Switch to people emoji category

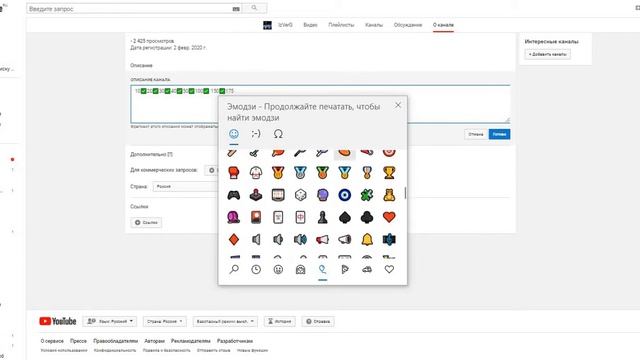[300, 269]
